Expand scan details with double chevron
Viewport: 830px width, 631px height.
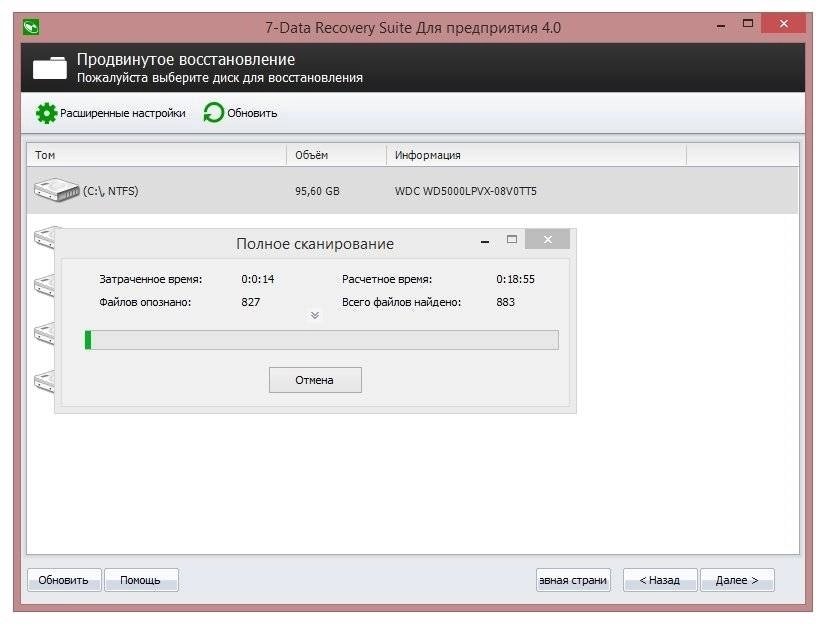click(315, 316)
